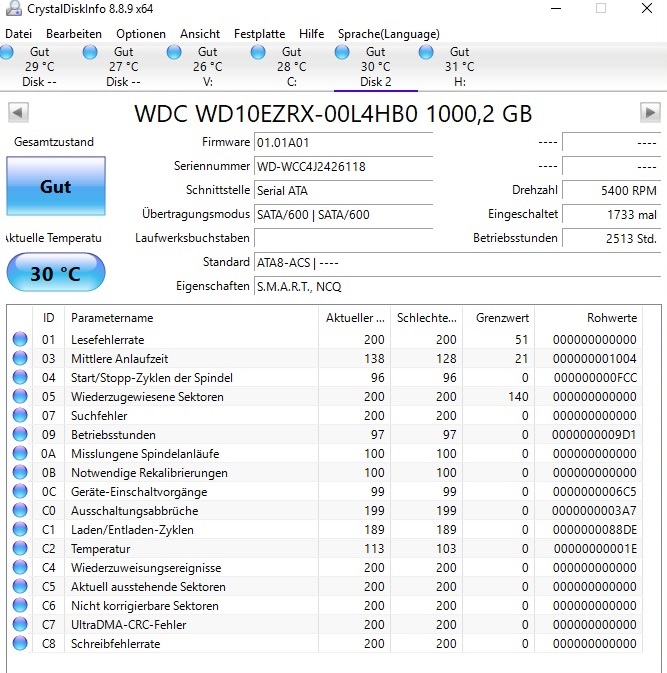Click the Seriennummer field WD-WCC4J2426118
667x673 pixels.
coord(343,166)
